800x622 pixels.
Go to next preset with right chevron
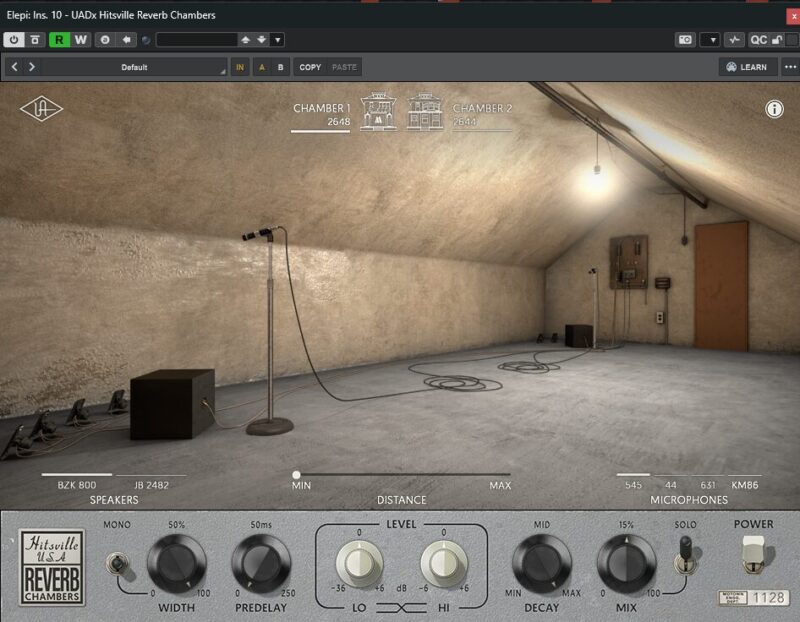click(x=32, y=67)
